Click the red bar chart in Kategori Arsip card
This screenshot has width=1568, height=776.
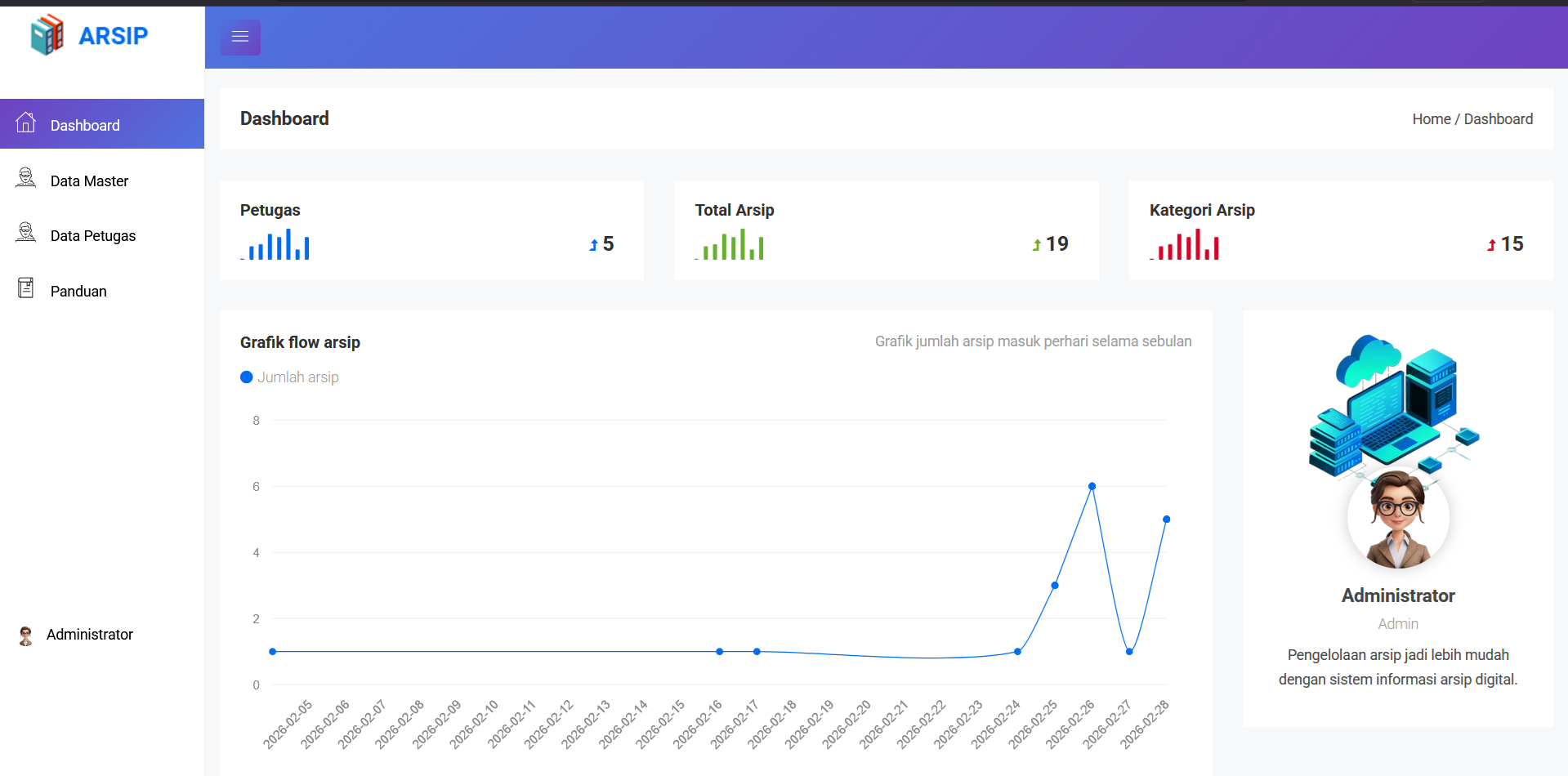tap(1185, 244)
